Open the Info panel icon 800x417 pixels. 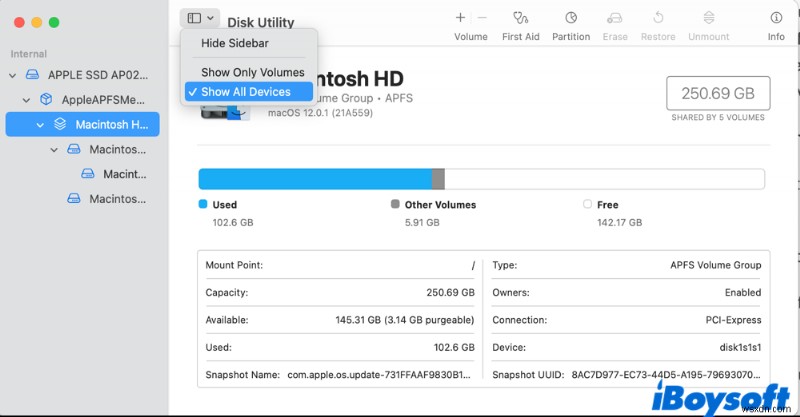[x=776, y=18]
